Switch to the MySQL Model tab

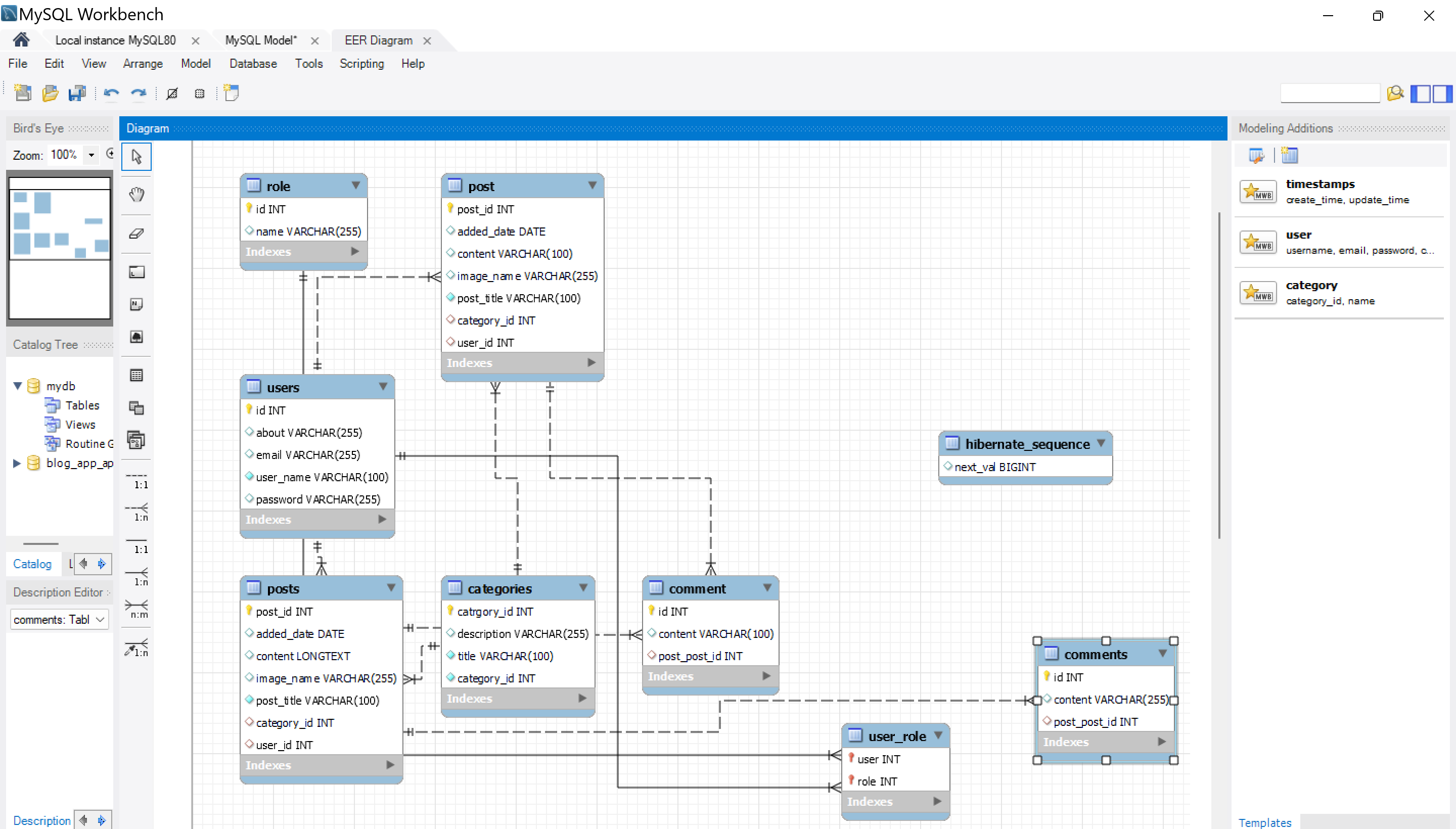pyautogui.click(x=261, y=40)
